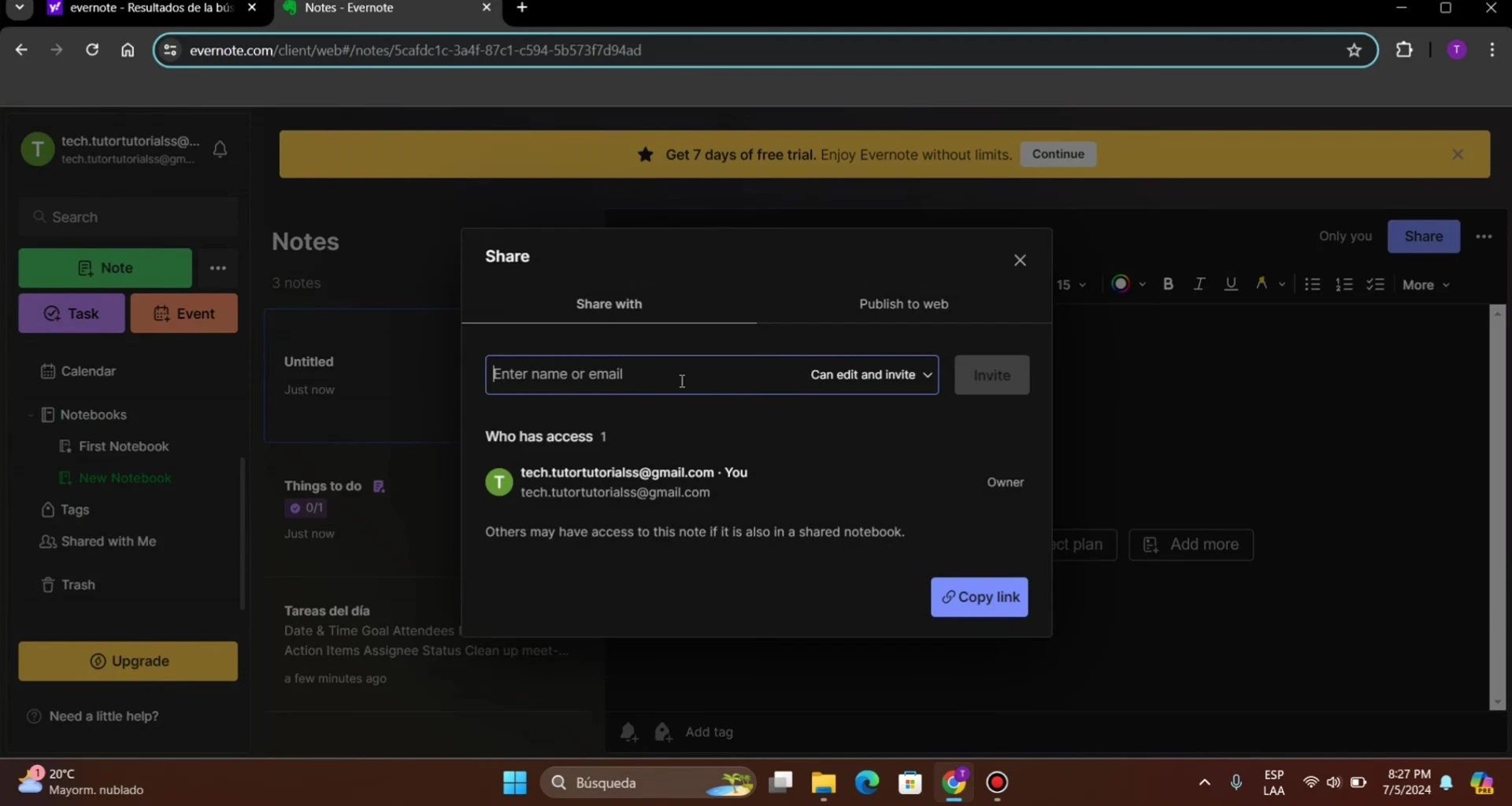Bookmark this page with the star icon
The height and width of the screenshot is (806, 1512).
1354,50
